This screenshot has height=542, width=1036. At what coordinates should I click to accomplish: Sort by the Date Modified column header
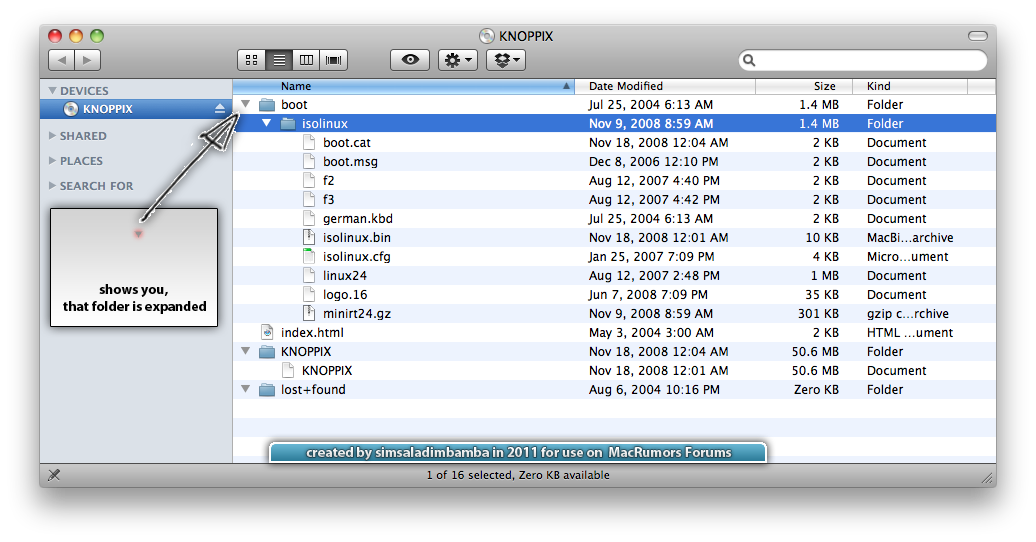[x=665, y=86]
